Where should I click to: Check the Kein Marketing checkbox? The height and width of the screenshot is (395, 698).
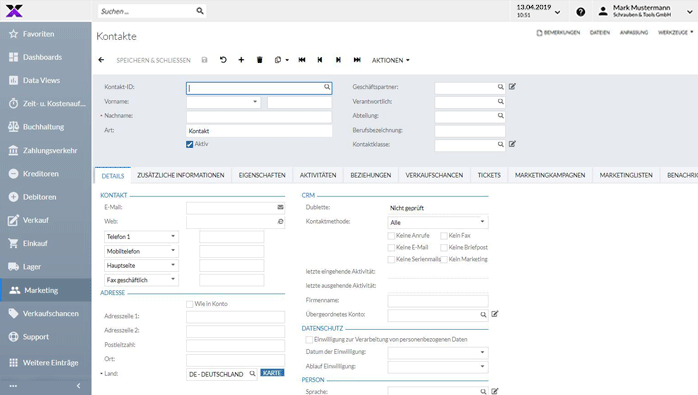click(444, 260)
